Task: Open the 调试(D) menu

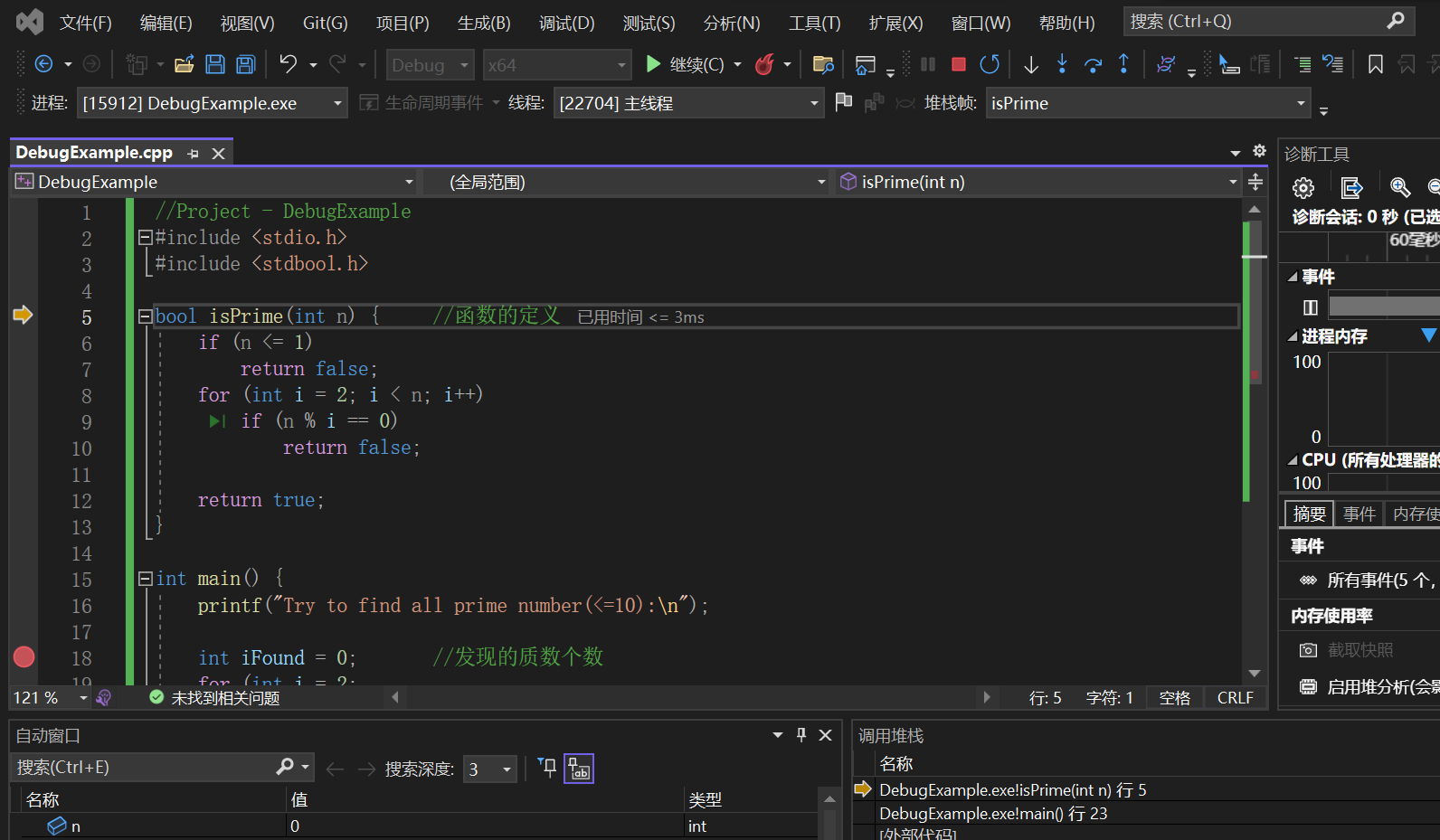Action: (567, 23)
